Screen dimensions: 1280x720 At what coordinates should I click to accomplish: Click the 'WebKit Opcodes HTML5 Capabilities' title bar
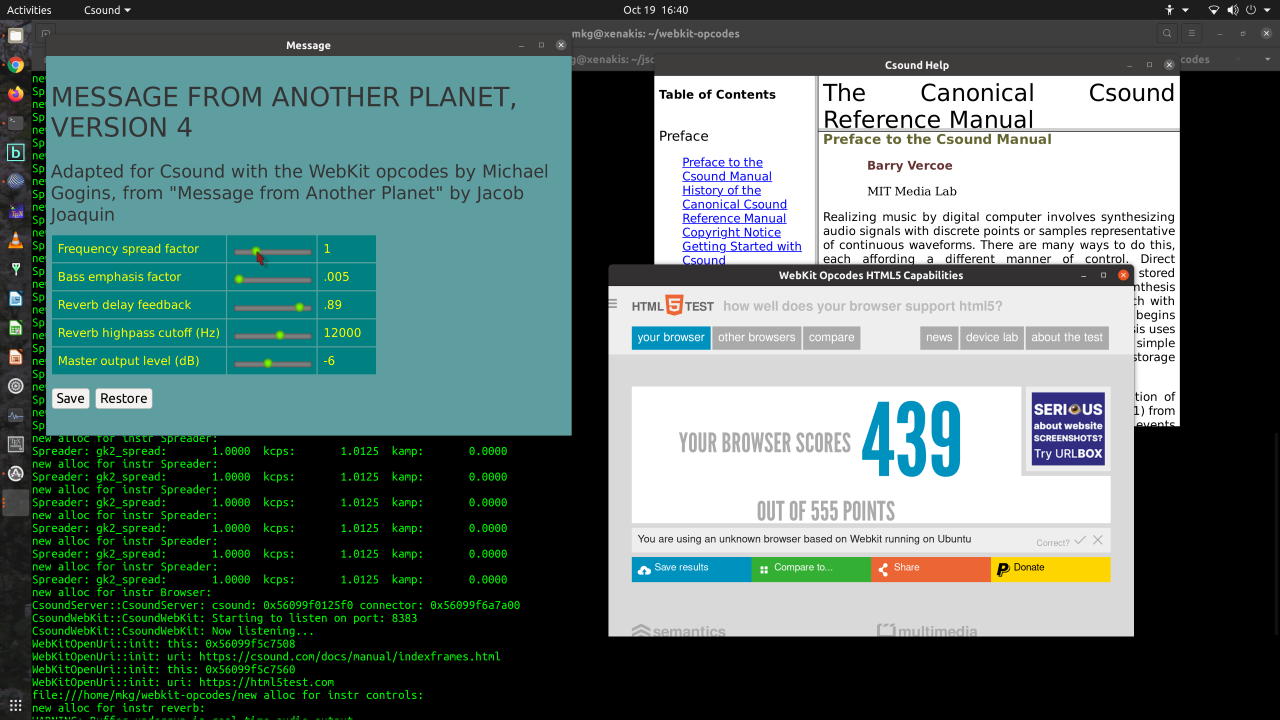[871, 275]
